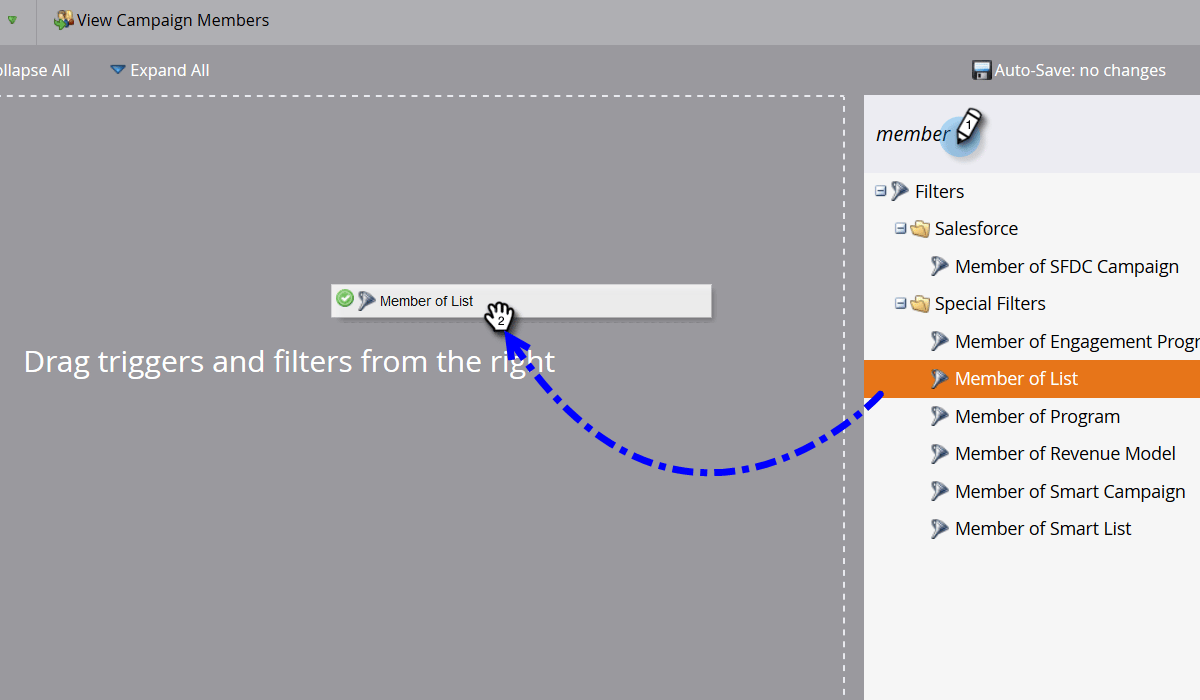Click the Salesforce folder icon
The width and height of the screenshot is (1200, 700).
[x=920, y=228]
